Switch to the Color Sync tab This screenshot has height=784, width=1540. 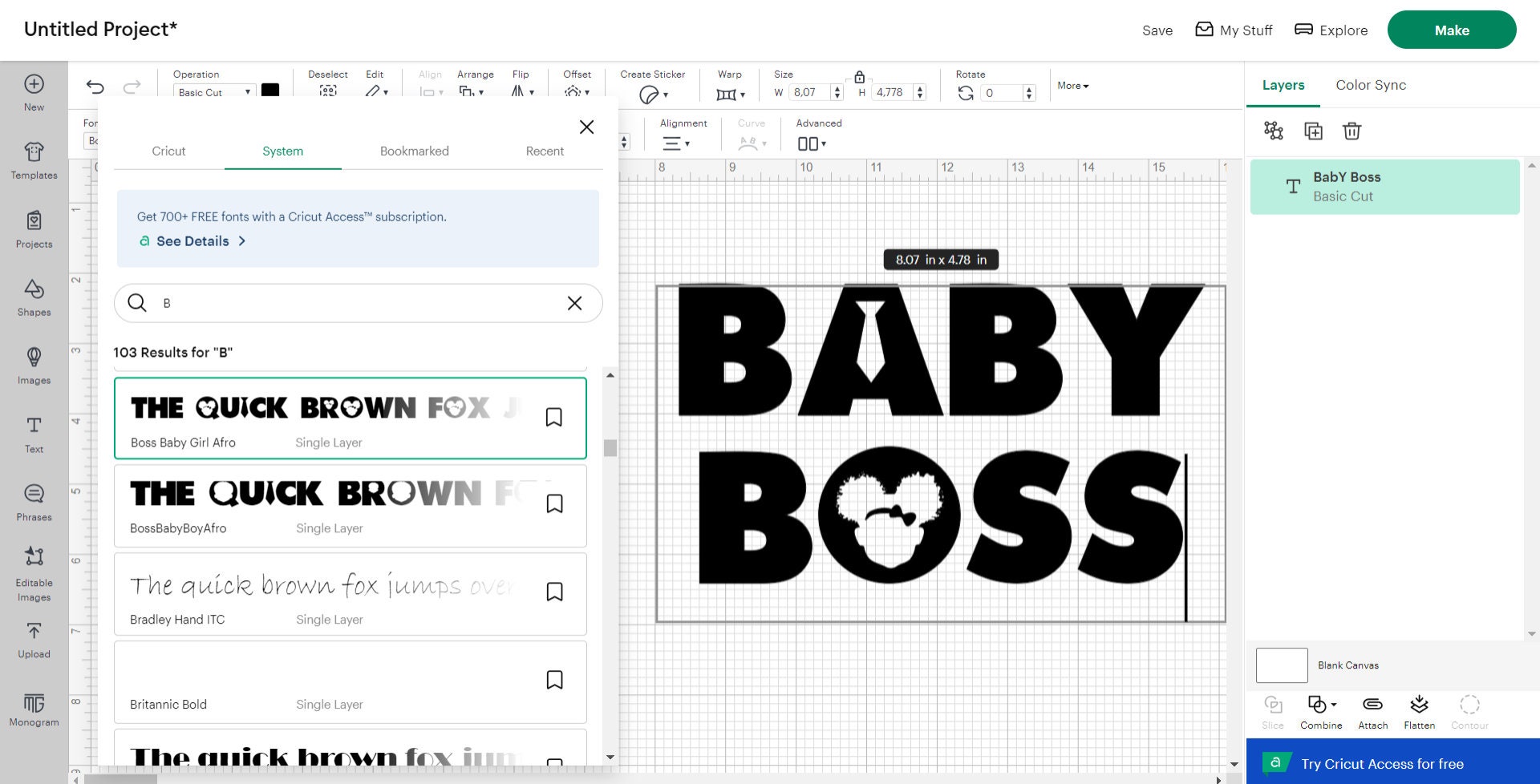[1370, 85]
